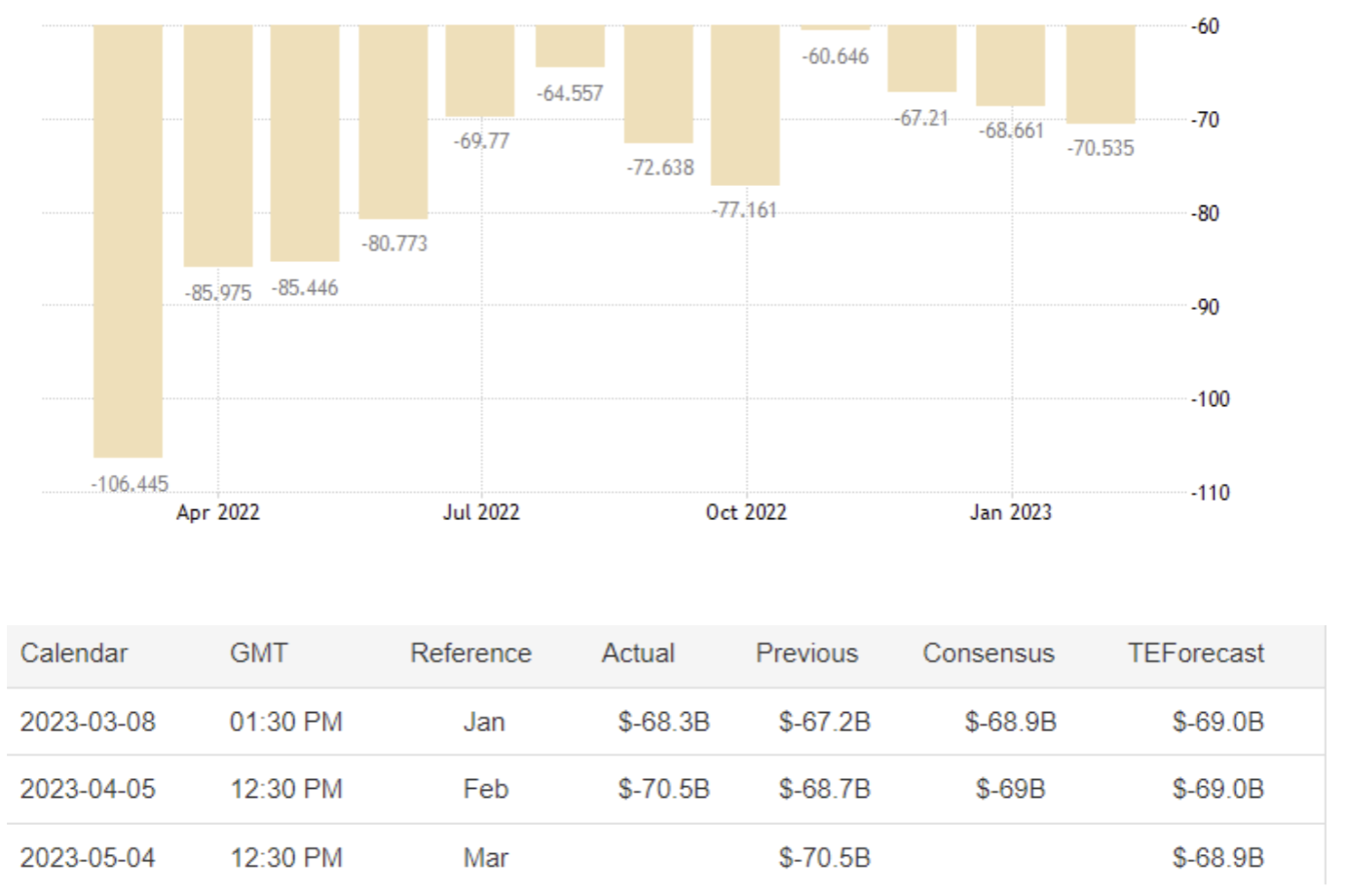Click the bar showing -80.773
The image size is (1346, 896).
tap(393, 122)
